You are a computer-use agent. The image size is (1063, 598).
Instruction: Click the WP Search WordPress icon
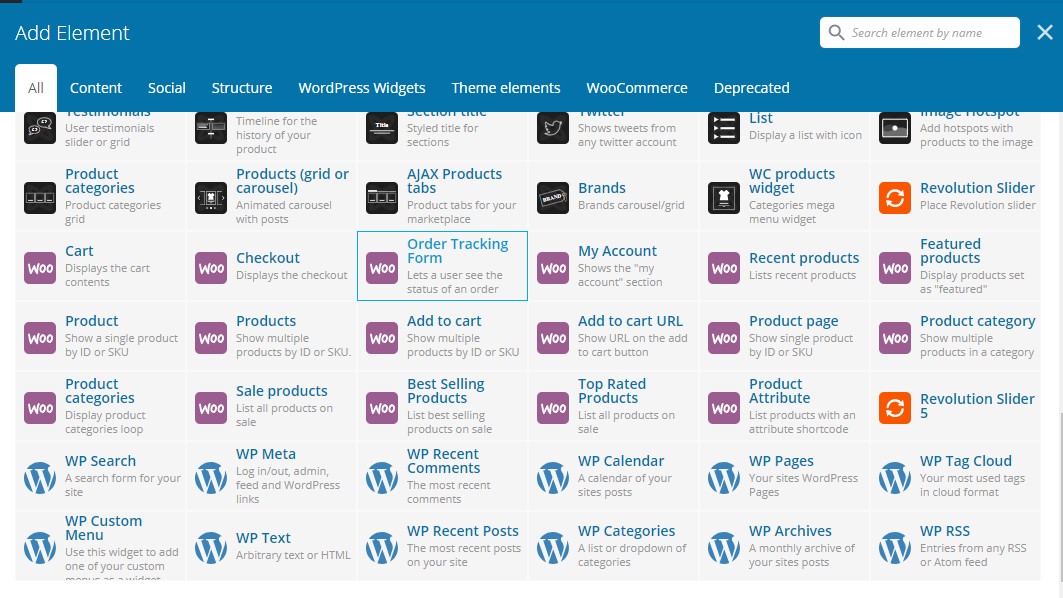(40, 478)
